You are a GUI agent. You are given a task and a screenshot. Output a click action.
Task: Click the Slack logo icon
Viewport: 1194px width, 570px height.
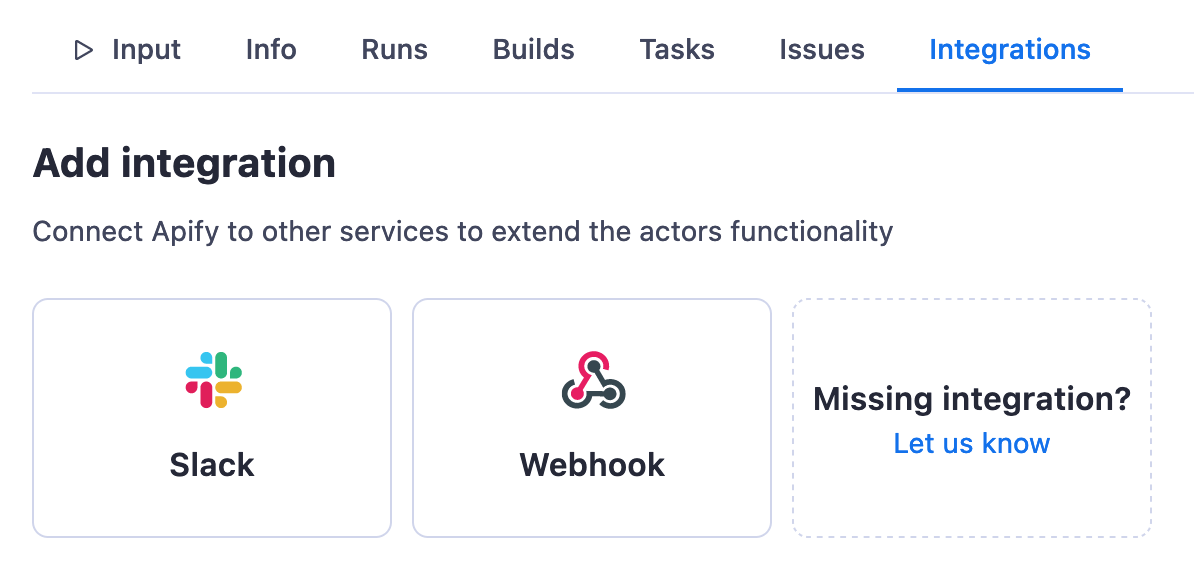pos(213,380)
